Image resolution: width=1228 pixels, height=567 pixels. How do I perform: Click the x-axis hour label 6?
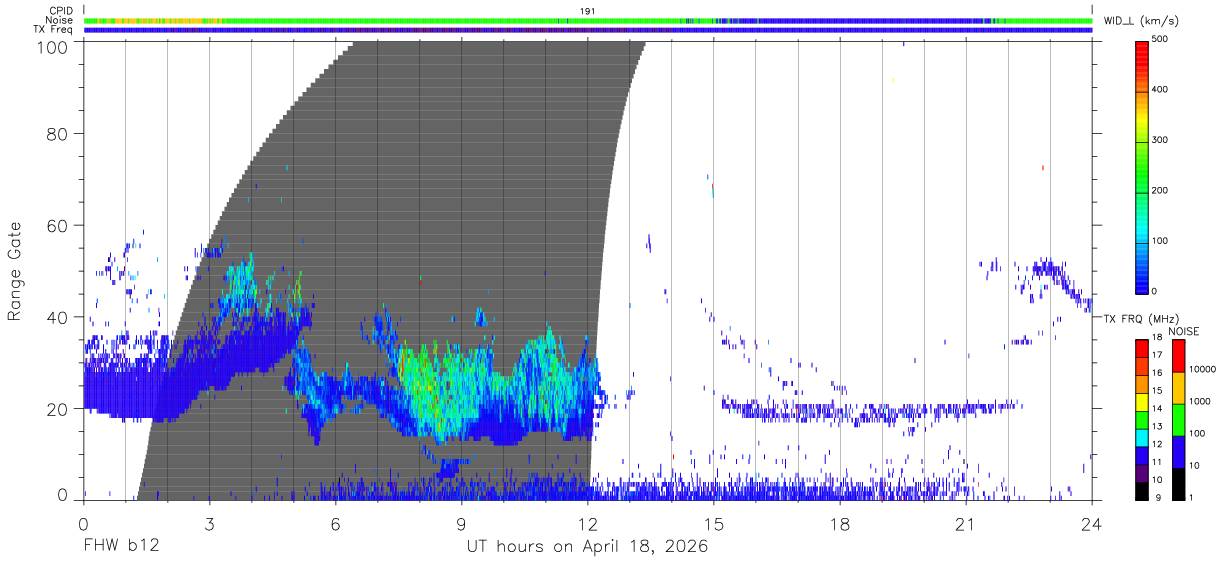[x=336, y=523]
